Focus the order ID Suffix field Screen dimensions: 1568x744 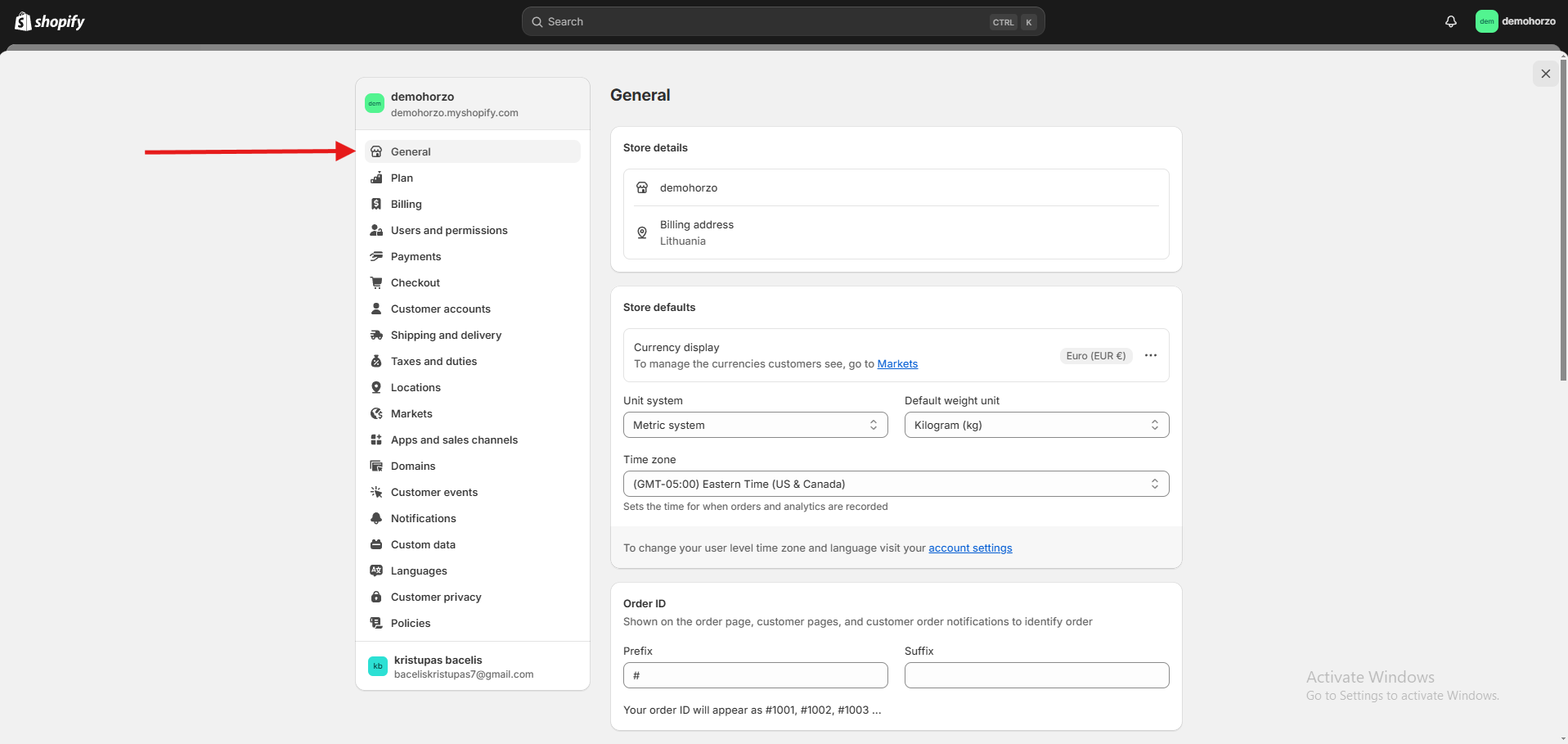tap(1036, 675)
